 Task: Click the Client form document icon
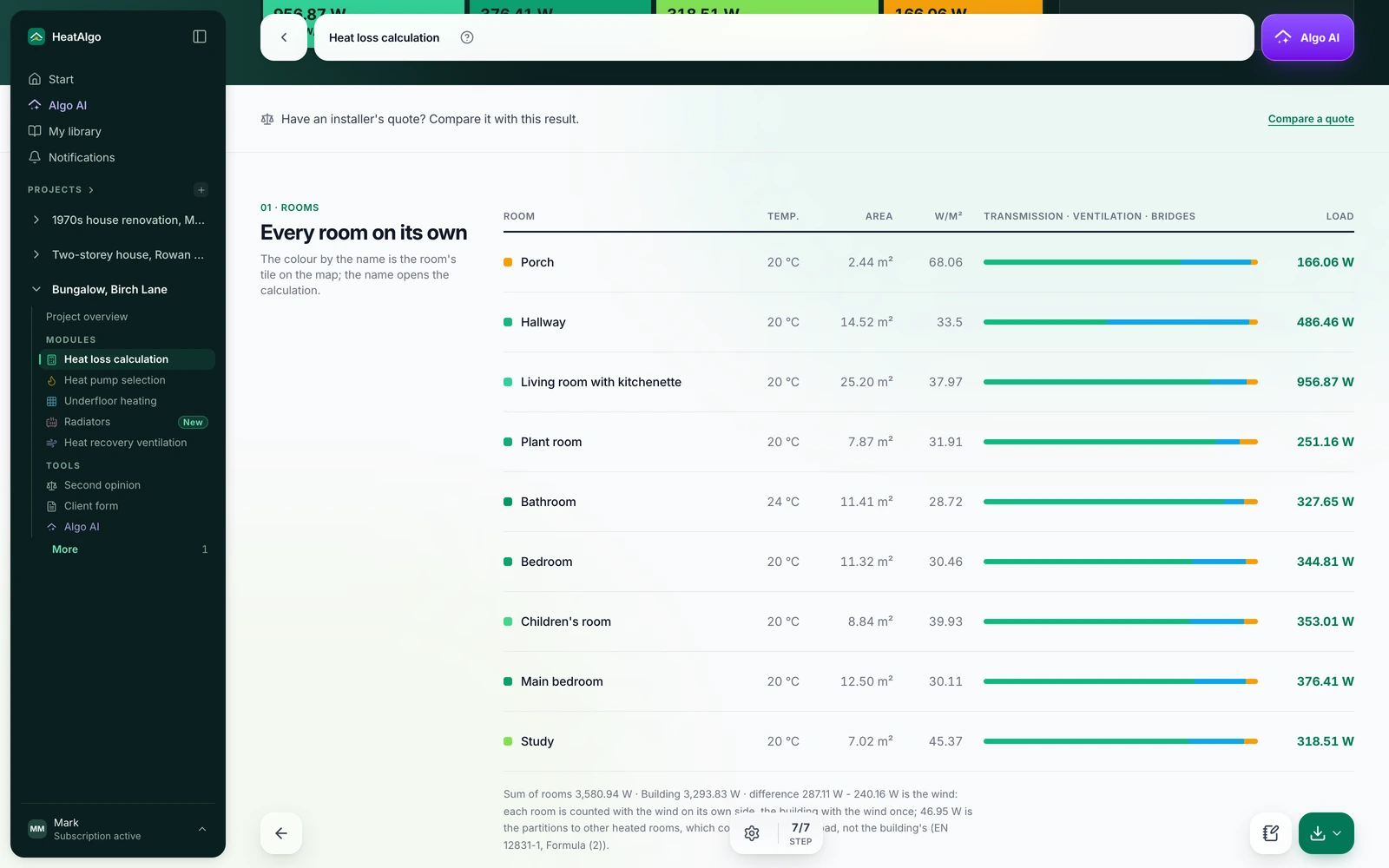tap(51, 506)
